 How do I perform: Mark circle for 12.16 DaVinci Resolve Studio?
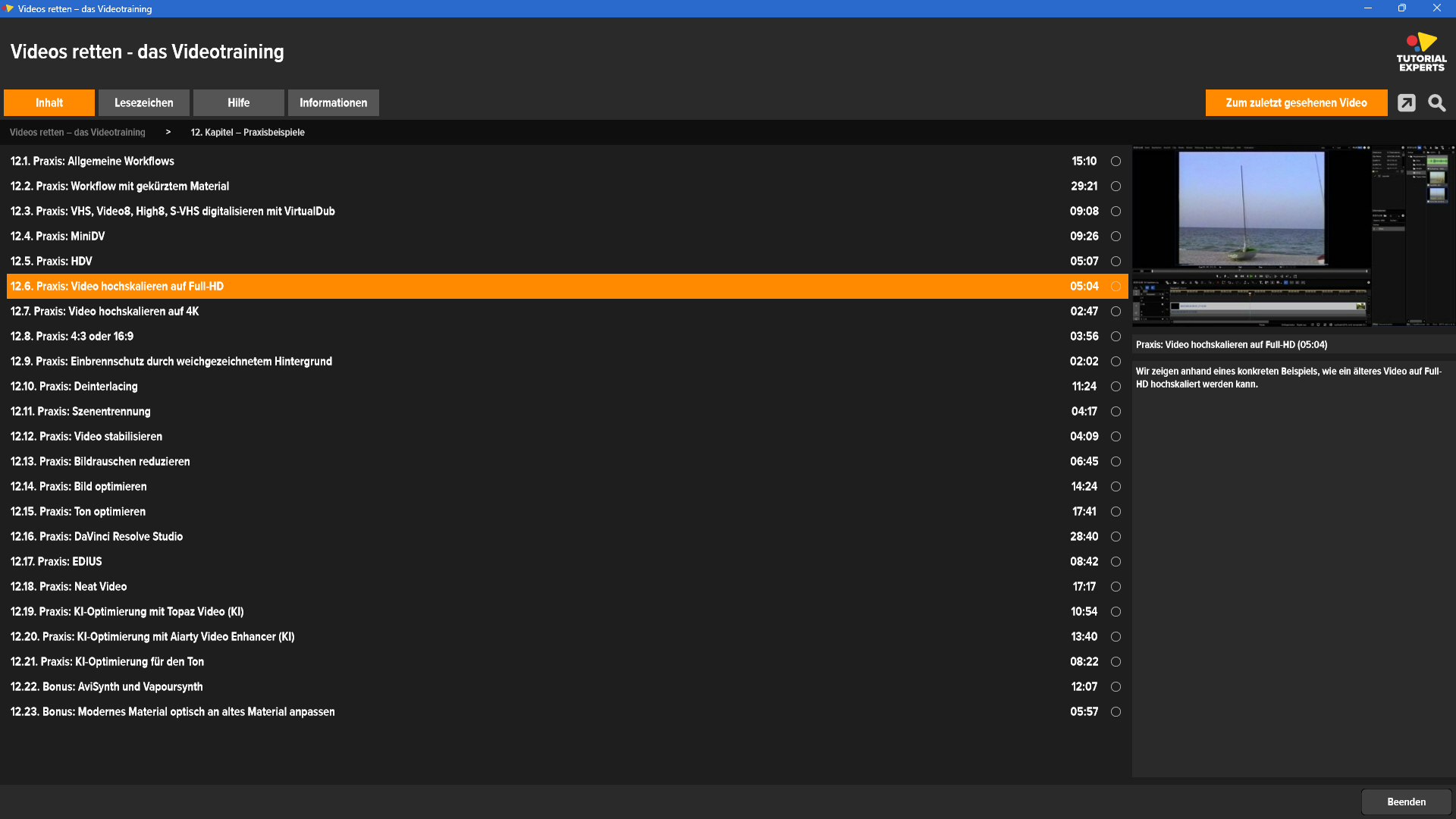[x=1116, y=536]
